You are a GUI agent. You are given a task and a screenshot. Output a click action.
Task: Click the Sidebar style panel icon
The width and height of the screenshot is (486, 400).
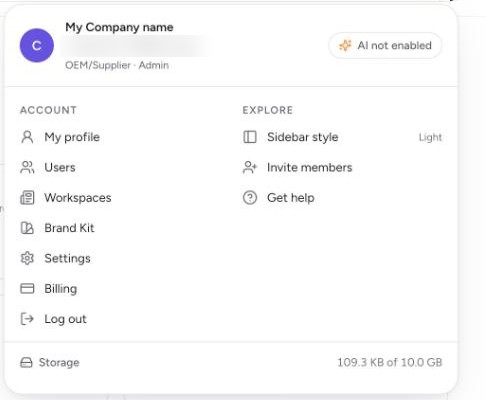tap(250, 137)
